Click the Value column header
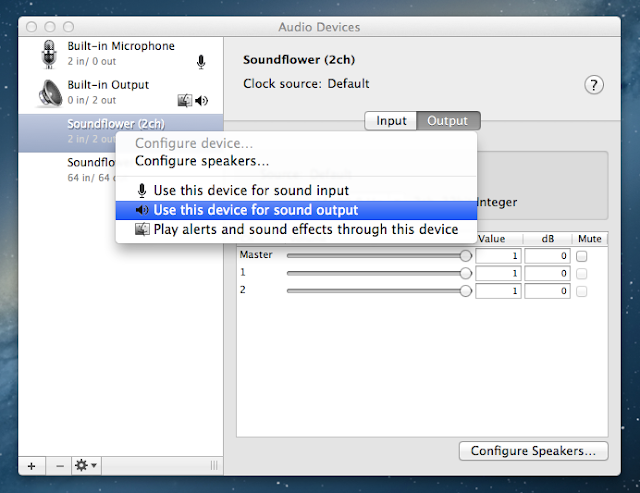 (491, 239)
